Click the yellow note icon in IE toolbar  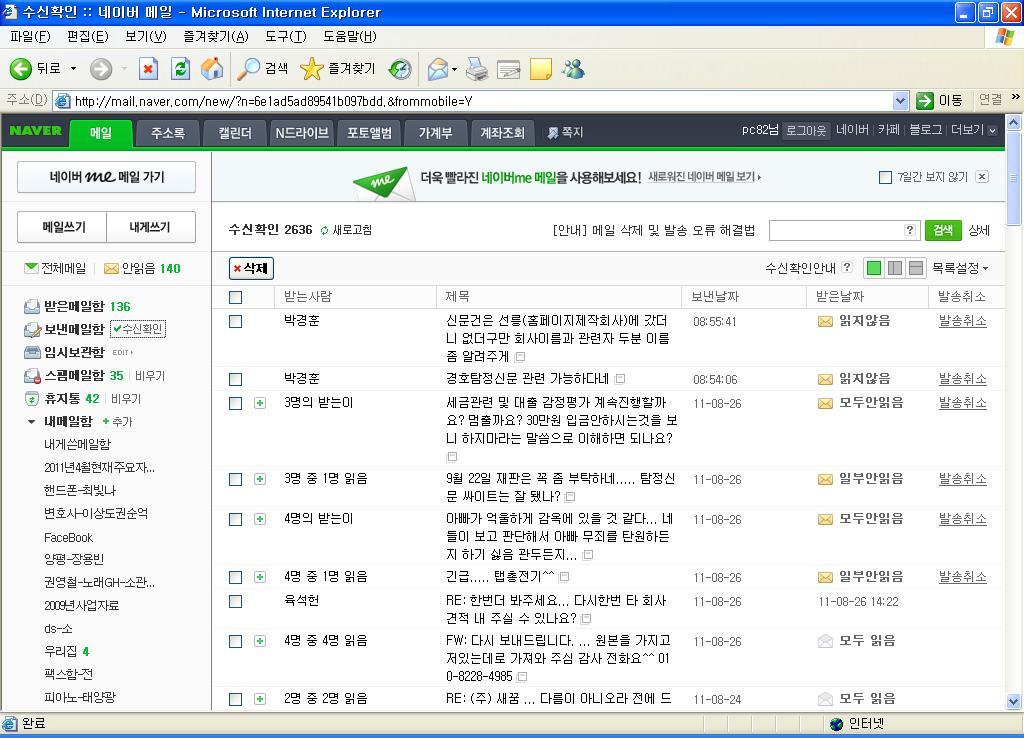541,69
